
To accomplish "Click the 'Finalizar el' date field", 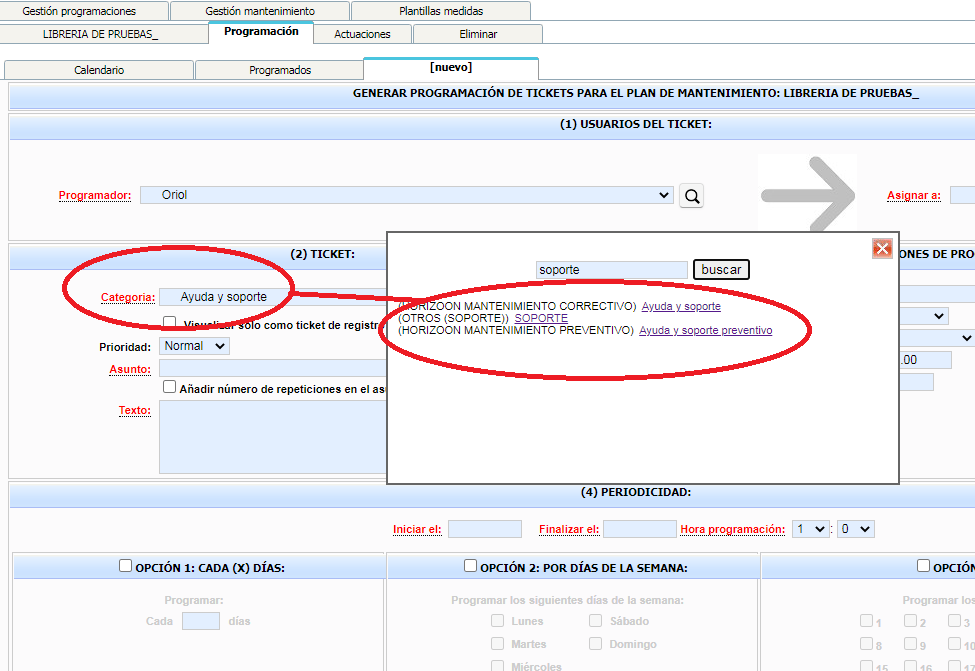I will (640, 529).
